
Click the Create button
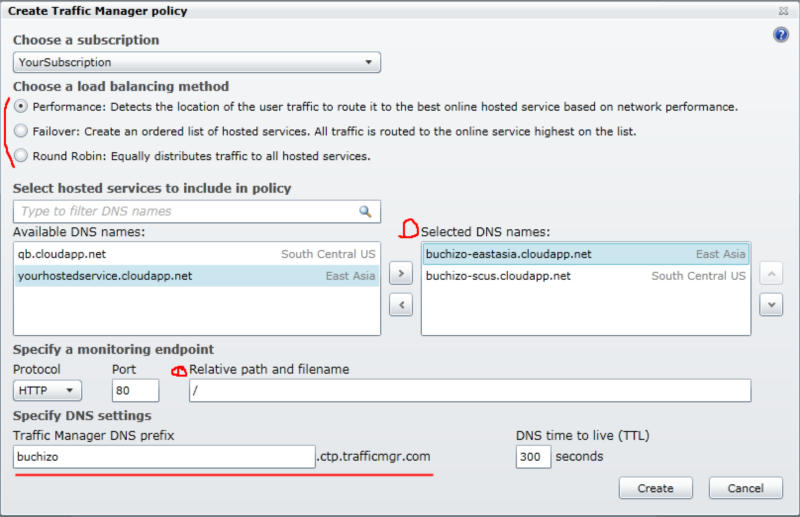point(655,488)
